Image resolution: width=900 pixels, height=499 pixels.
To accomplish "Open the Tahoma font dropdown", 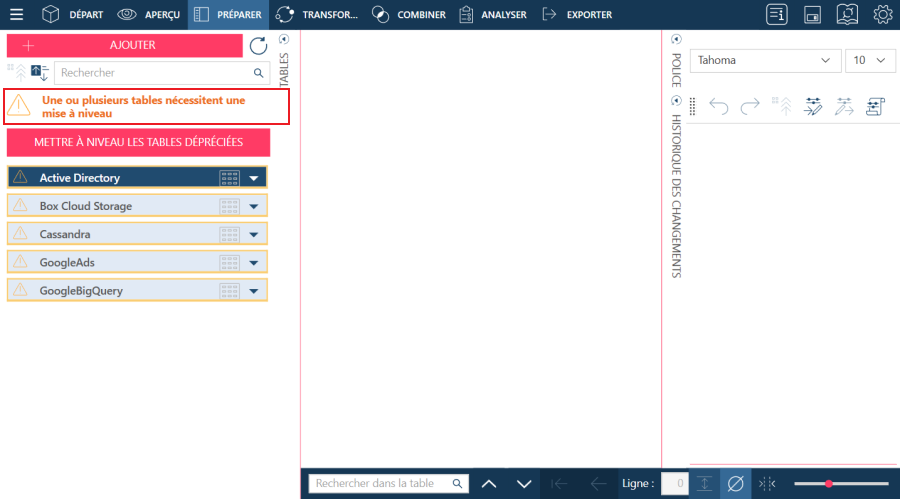I will coord(765,60).
